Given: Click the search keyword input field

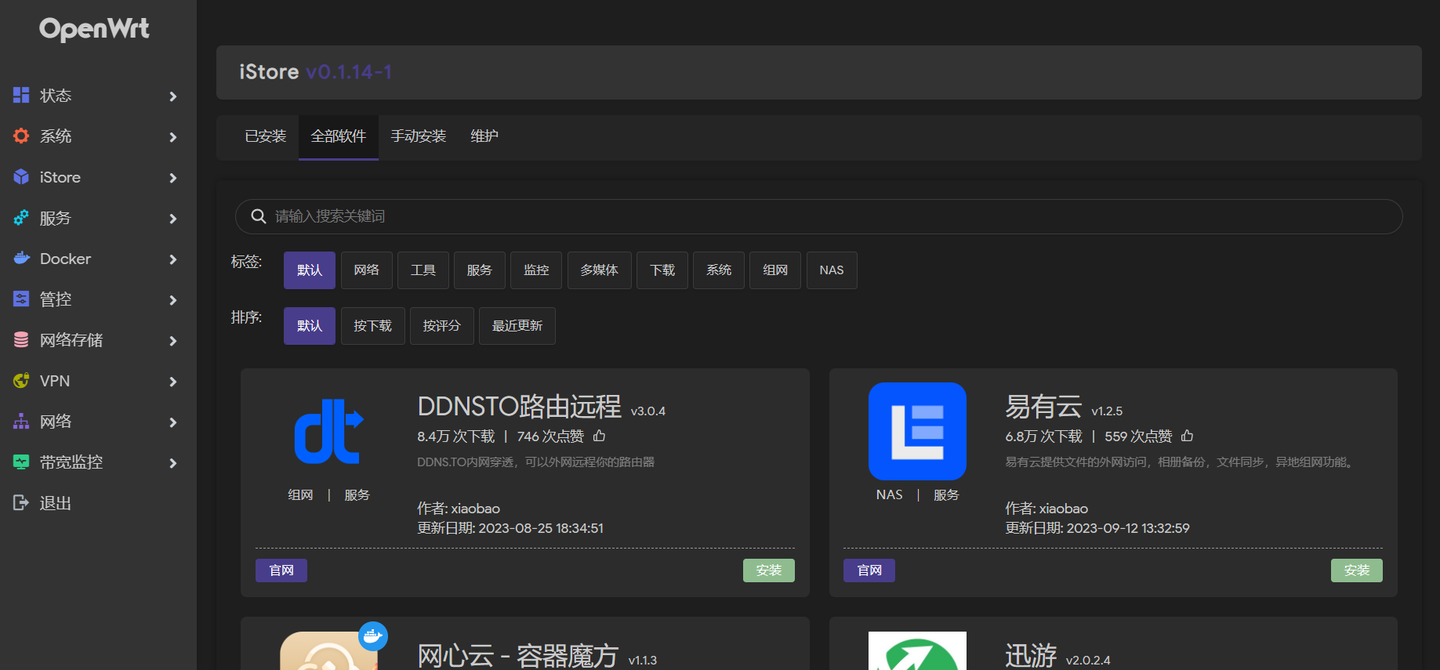Looking at the screenshot, I should 700,216.
